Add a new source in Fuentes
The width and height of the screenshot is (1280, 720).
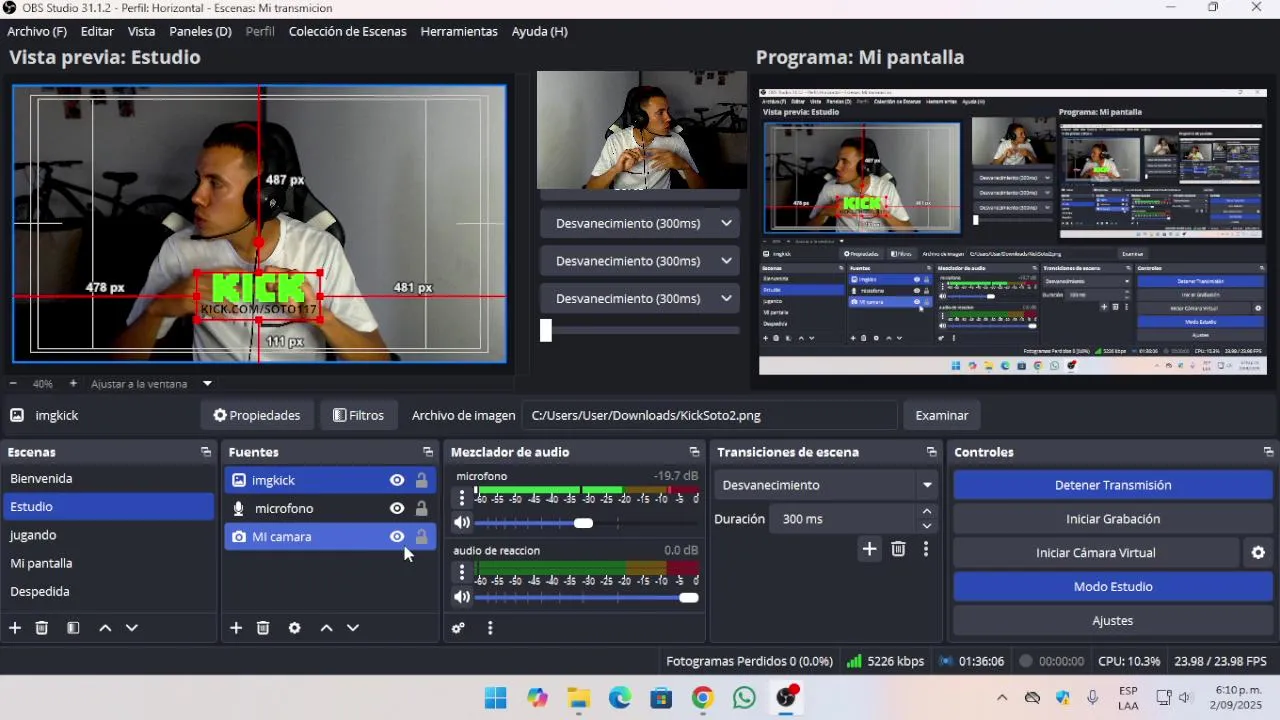pyautogui.click(x=236, y=628)
